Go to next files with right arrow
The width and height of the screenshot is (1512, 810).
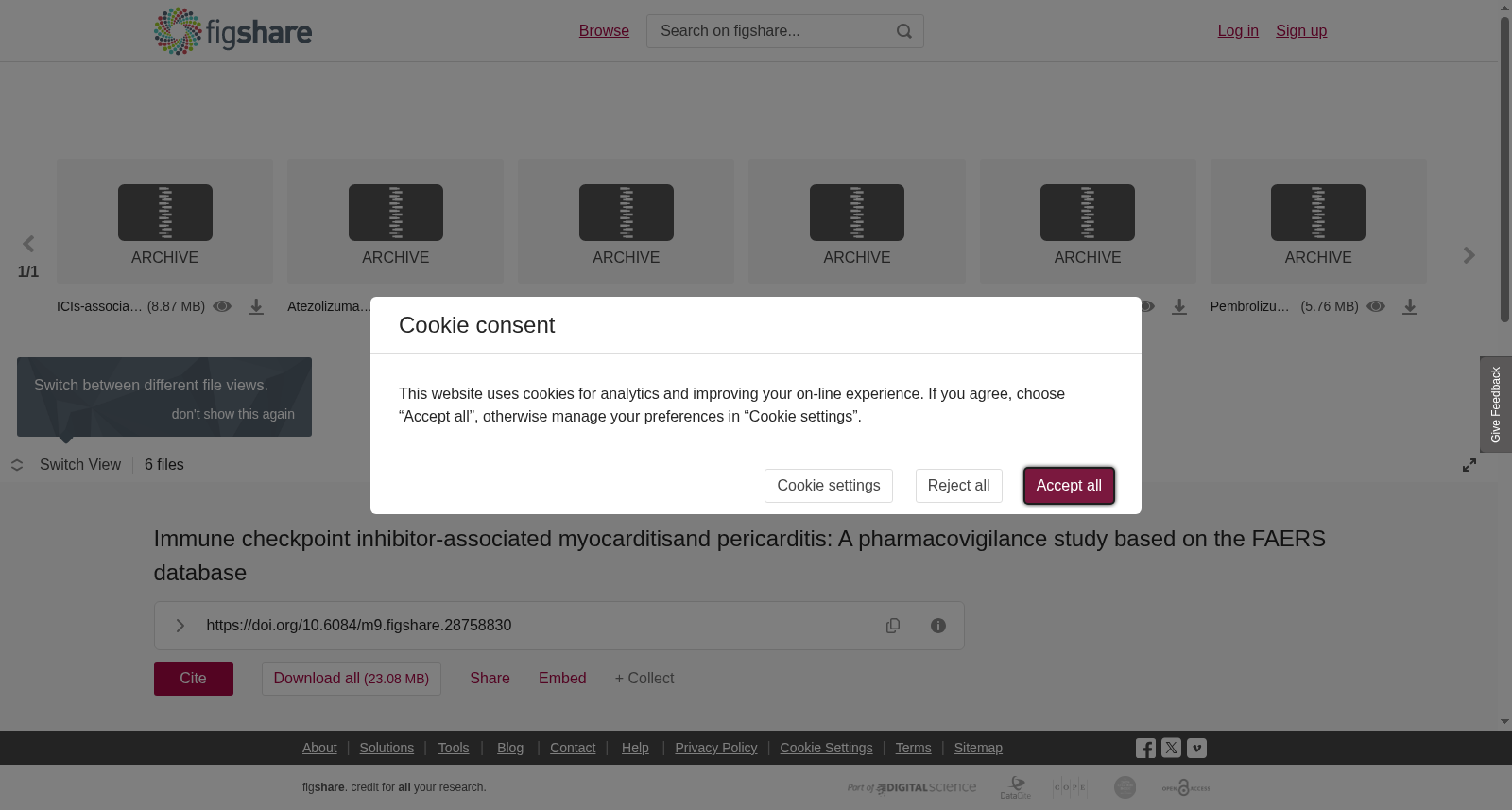point(1469,255)
